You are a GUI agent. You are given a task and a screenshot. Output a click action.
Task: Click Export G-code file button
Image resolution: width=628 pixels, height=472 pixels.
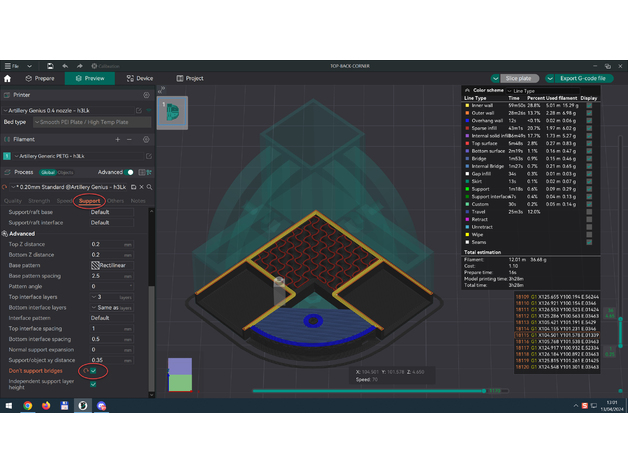582,78
